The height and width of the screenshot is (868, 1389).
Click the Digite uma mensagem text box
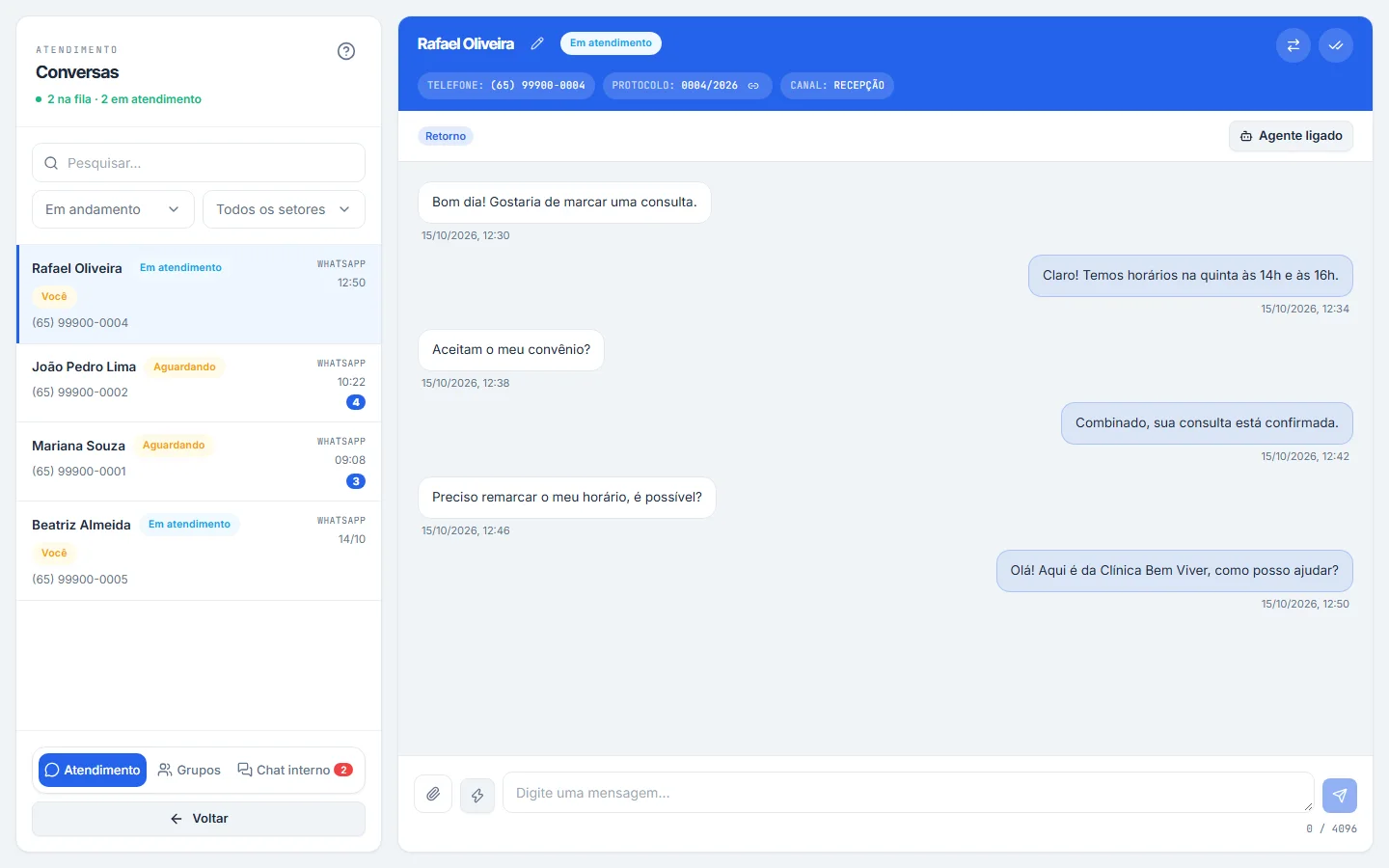(908, 793)
